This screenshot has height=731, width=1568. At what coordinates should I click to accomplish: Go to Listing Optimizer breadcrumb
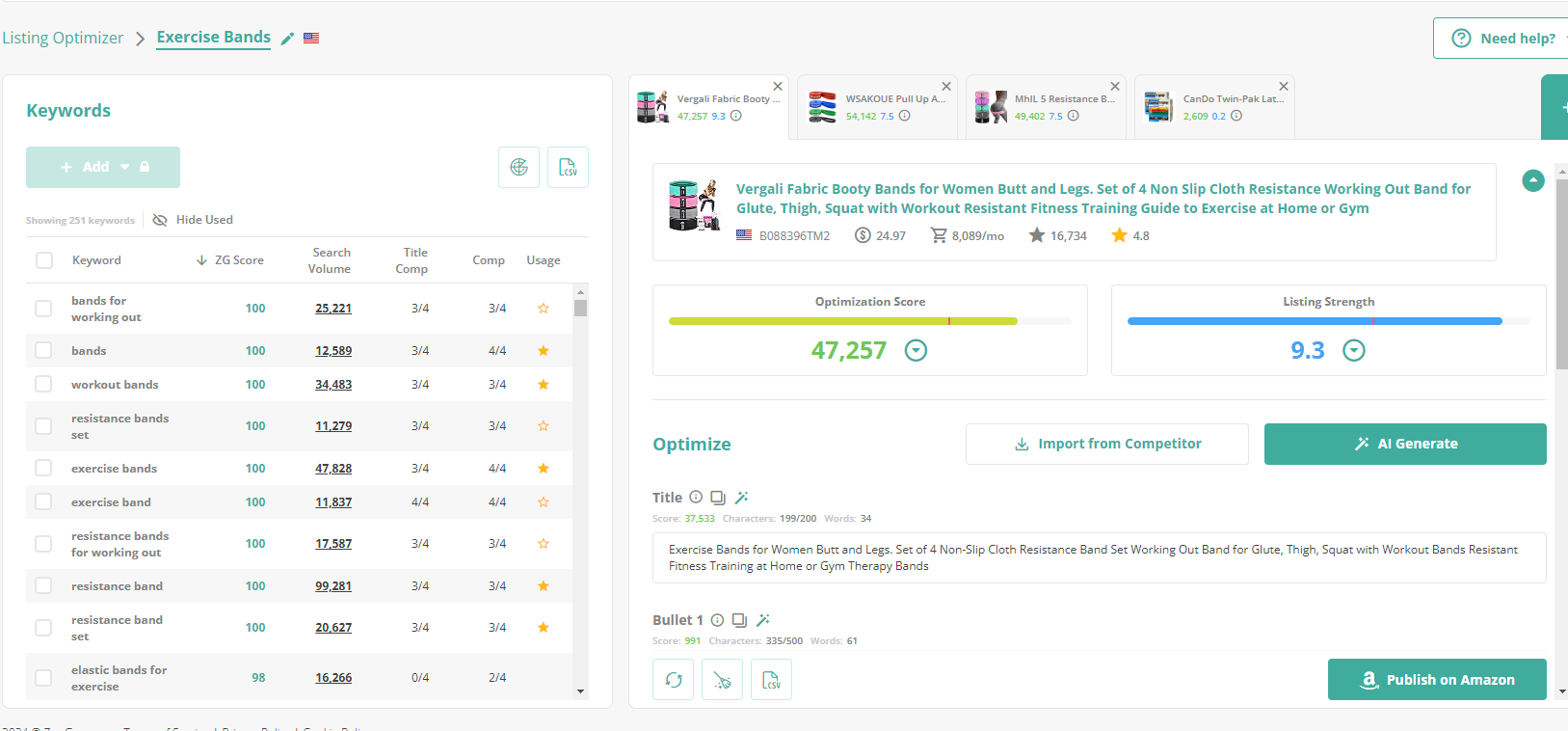[63, 38]
